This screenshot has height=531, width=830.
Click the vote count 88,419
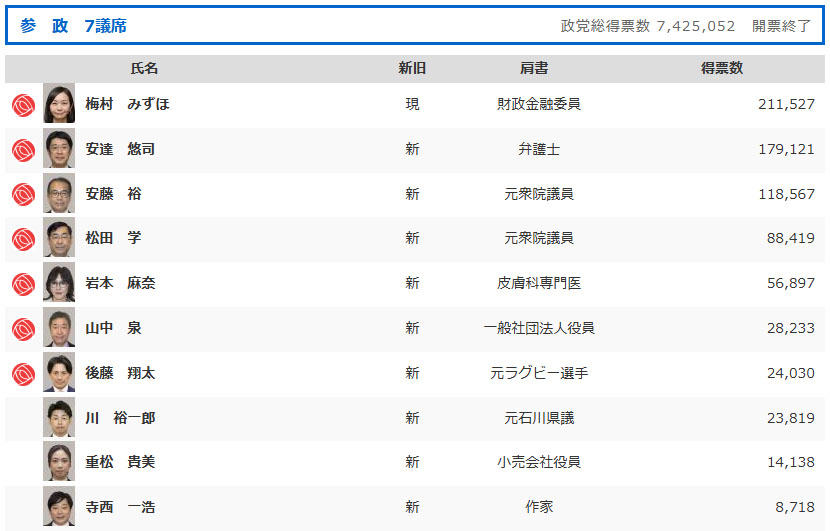tap(790, 238)
